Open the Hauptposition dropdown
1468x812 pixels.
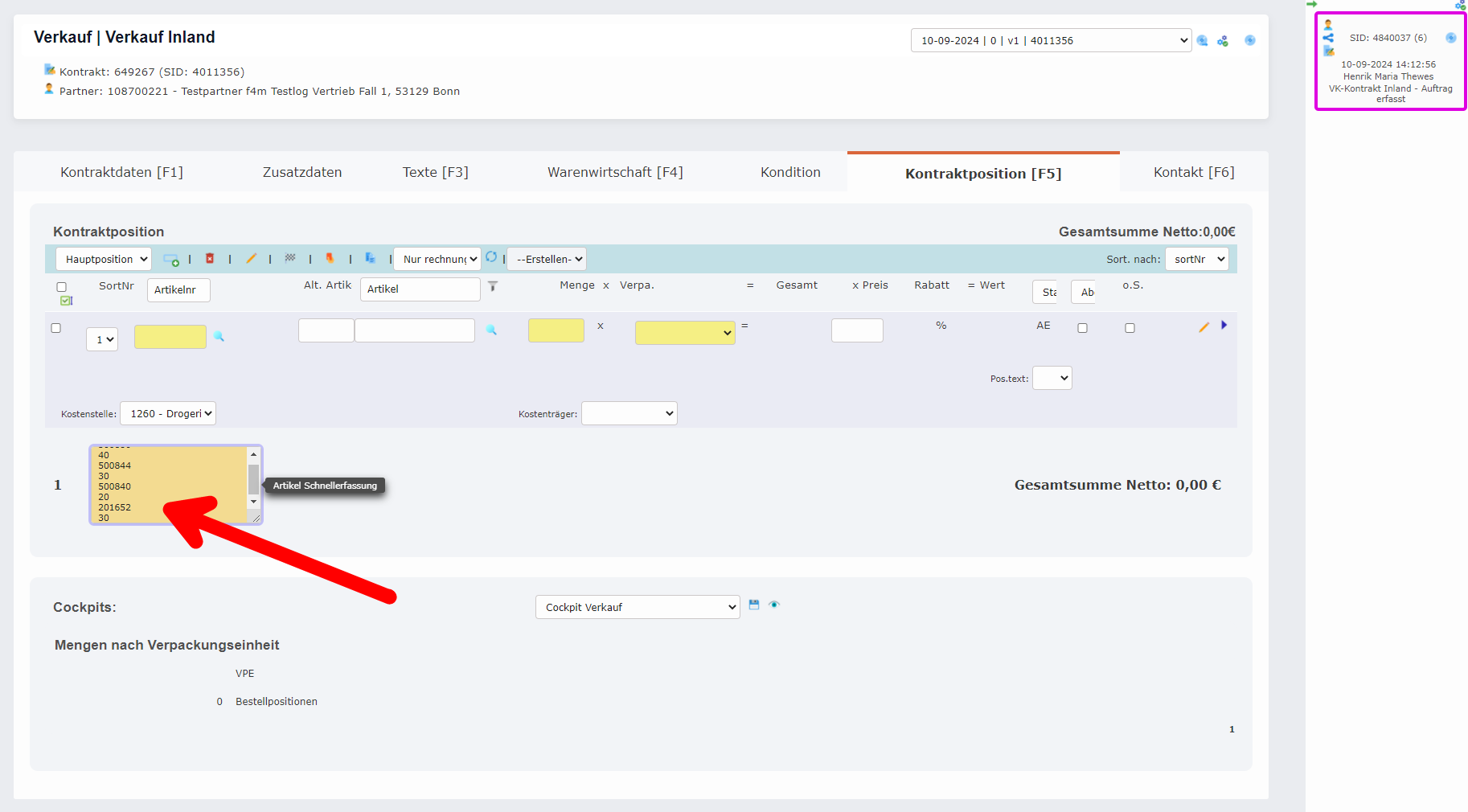coord(104,259)
